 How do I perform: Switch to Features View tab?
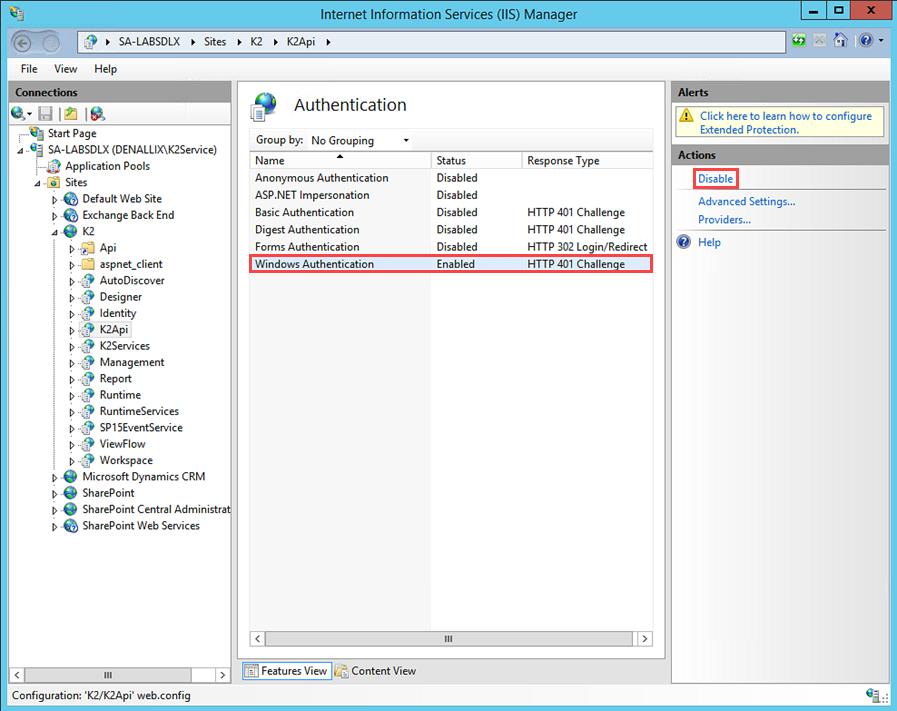[x=286, y=670]
